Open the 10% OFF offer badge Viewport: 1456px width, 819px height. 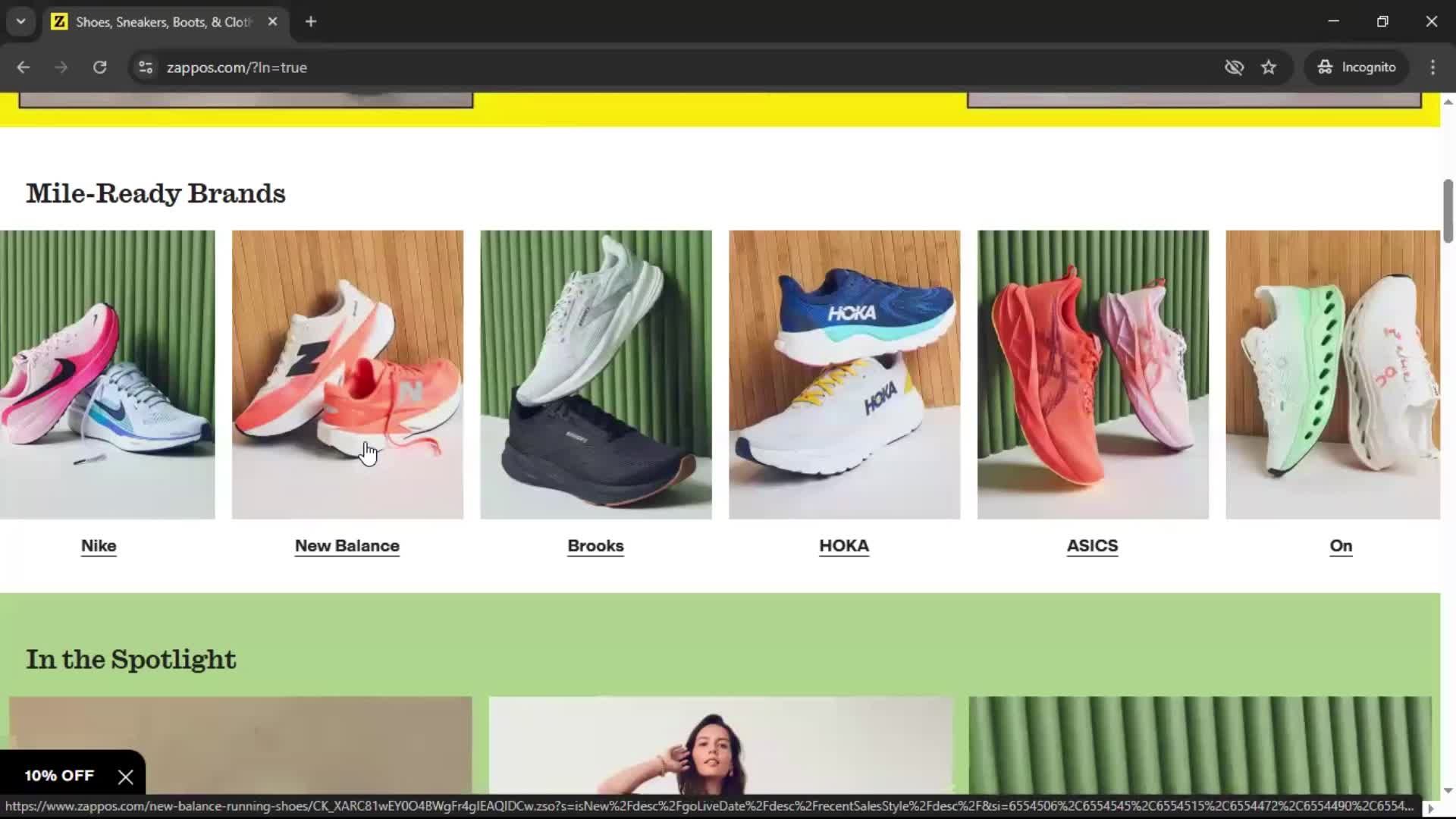click(59, 776)
